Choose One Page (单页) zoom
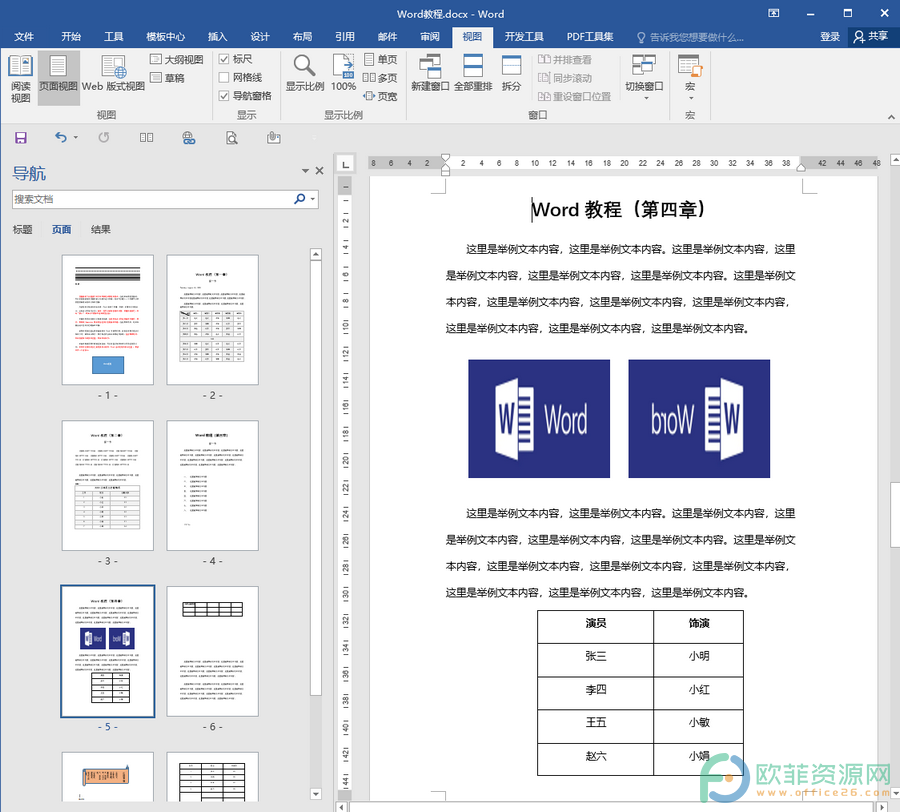This screenshot has height=812, width=900. [x=381, y=59]
